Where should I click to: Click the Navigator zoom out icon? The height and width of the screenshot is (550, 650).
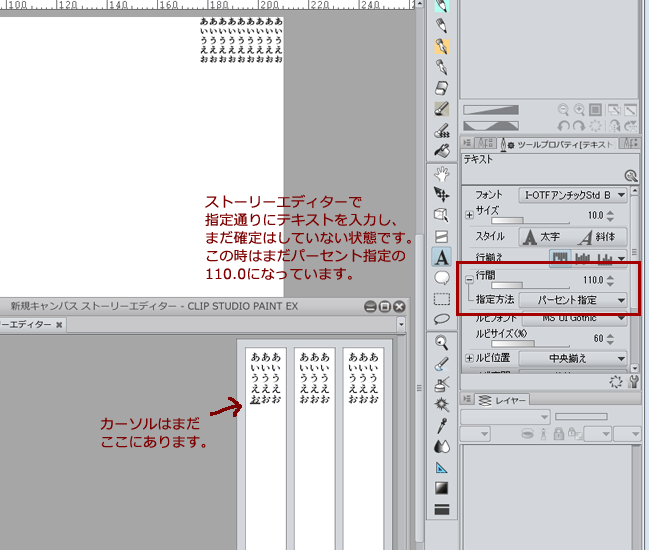click(x=563, y=110)
